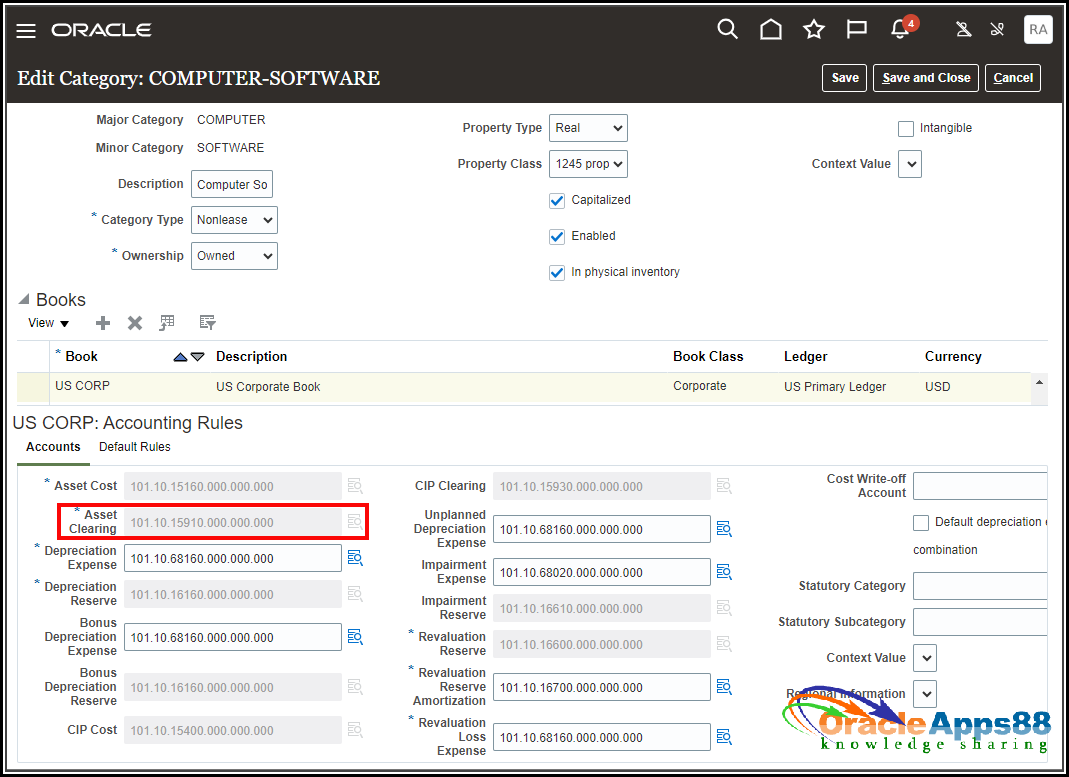Open Category Type dropdown
The image size is (1069, 777).
[x=234, y=220]
